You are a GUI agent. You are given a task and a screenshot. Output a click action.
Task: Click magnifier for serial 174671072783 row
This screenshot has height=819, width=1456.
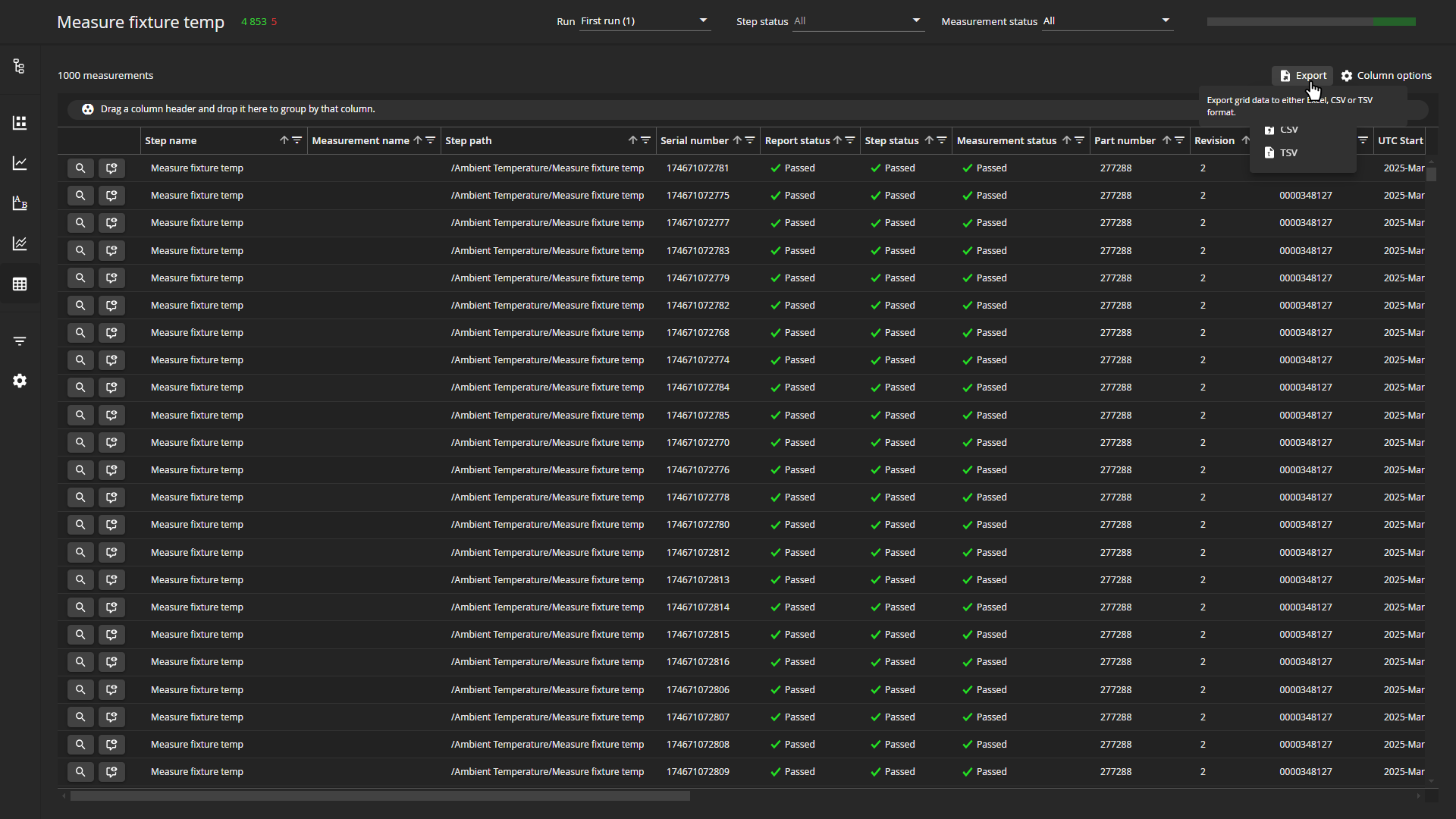click(x=80, y=250)
